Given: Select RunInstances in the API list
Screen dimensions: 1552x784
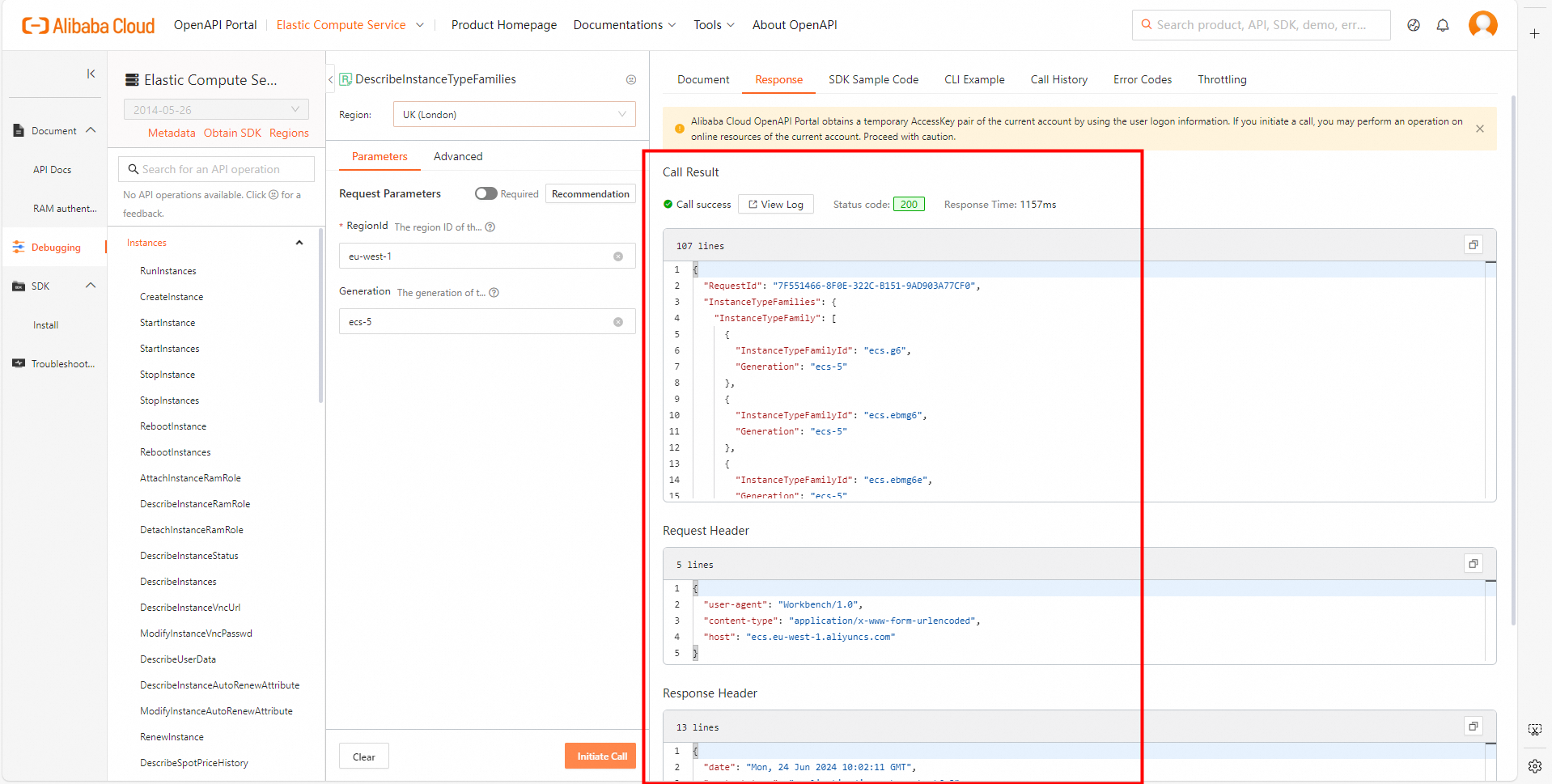Looking at the screenshot, I should 168,271.
